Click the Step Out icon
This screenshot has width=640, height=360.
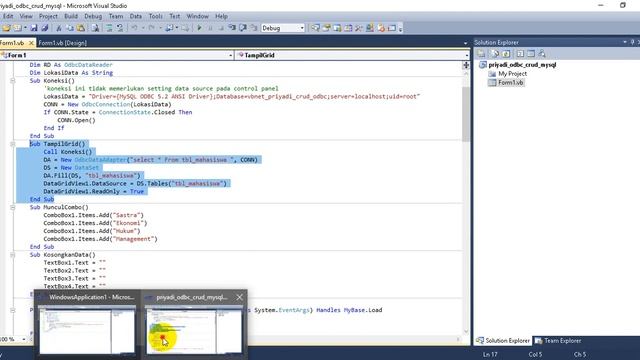(x=254, y=28)
